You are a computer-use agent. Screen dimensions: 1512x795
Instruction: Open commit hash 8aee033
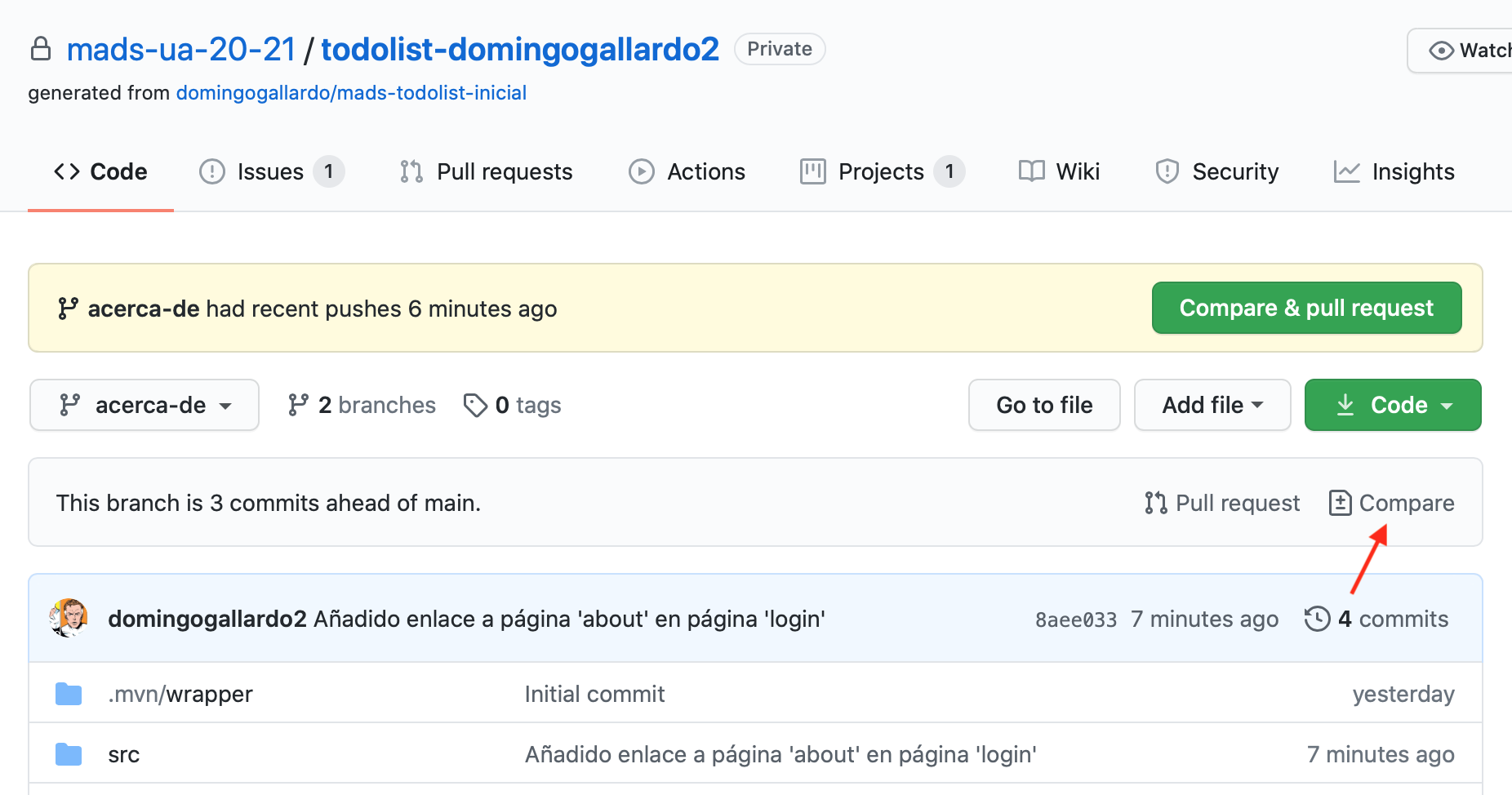pyautogui.click(x=1076, y=620)
